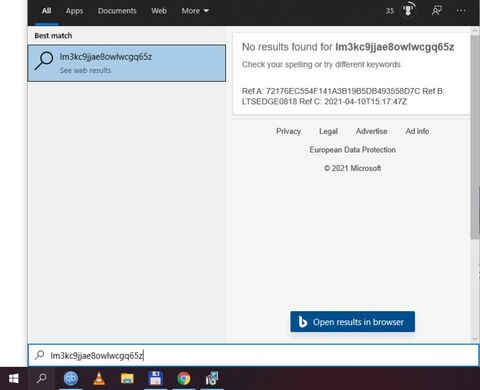This screenshot has height=390, width=480.
Task: Select the See web results best match
Action: 127,63
